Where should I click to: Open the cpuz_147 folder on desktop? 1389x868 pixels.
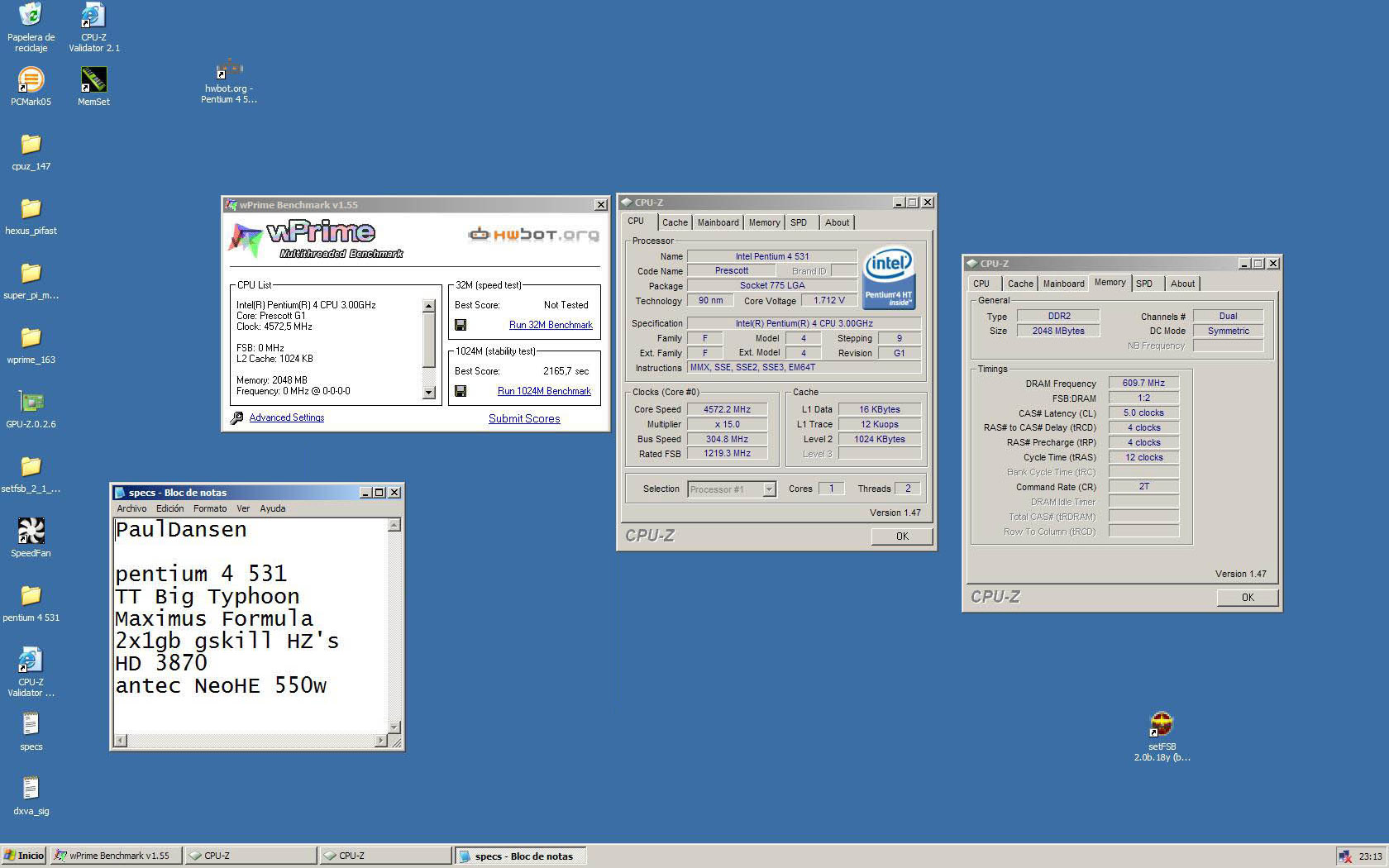pos(31,151)
